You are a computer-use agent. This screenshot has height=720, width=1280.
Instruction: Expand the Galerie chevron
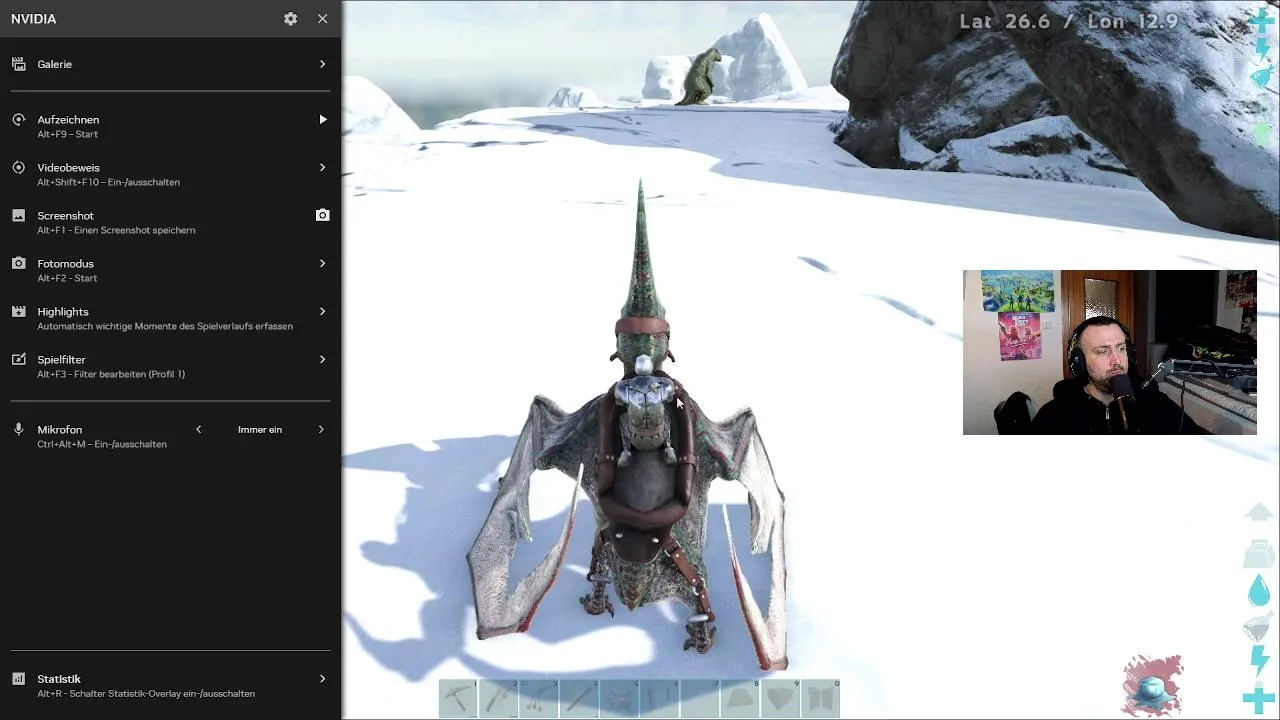[322, 64]
